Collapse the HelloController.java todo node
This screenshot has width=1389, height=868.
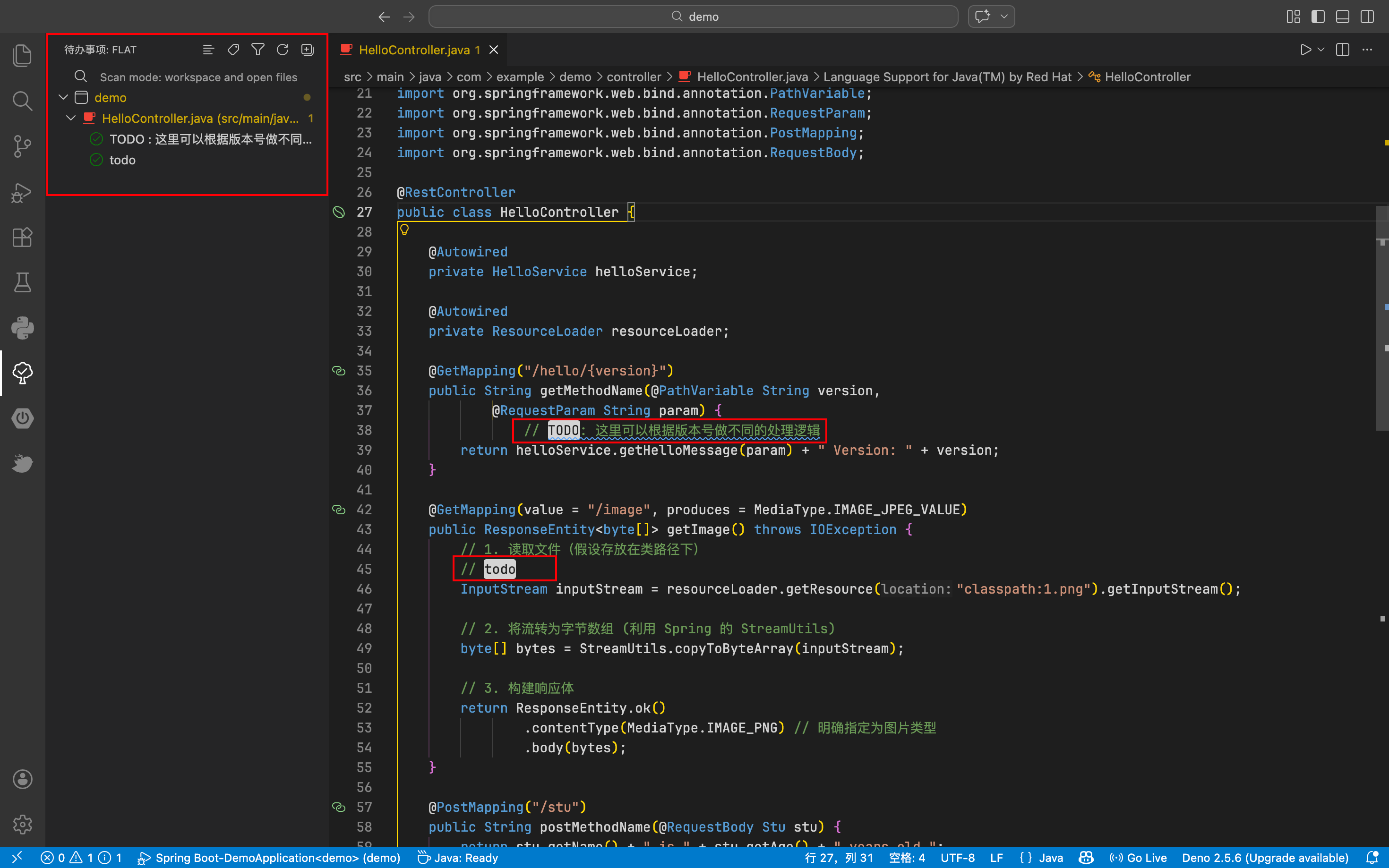71,118
